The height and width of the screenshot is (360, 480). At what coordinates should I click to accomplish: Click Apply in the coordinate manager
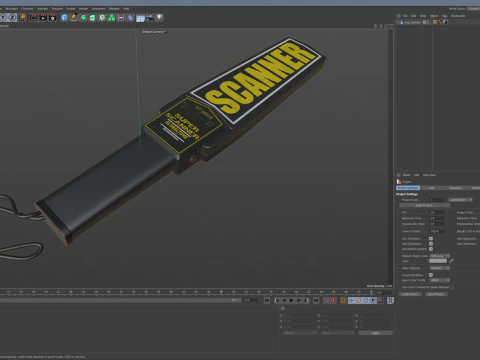376,333
